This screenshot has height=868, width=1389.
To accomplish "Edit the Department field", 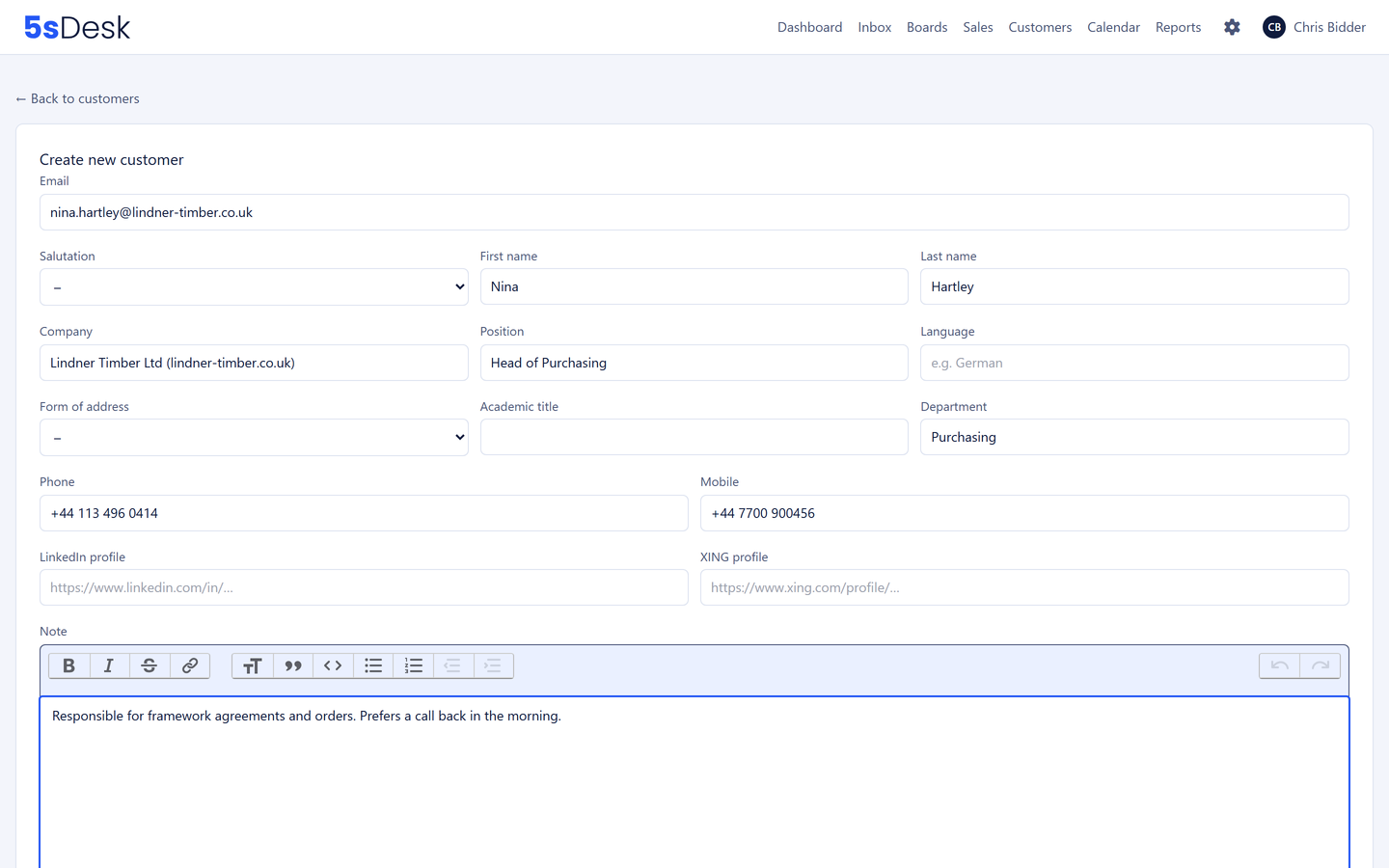I will click(x=1134, y=437).
